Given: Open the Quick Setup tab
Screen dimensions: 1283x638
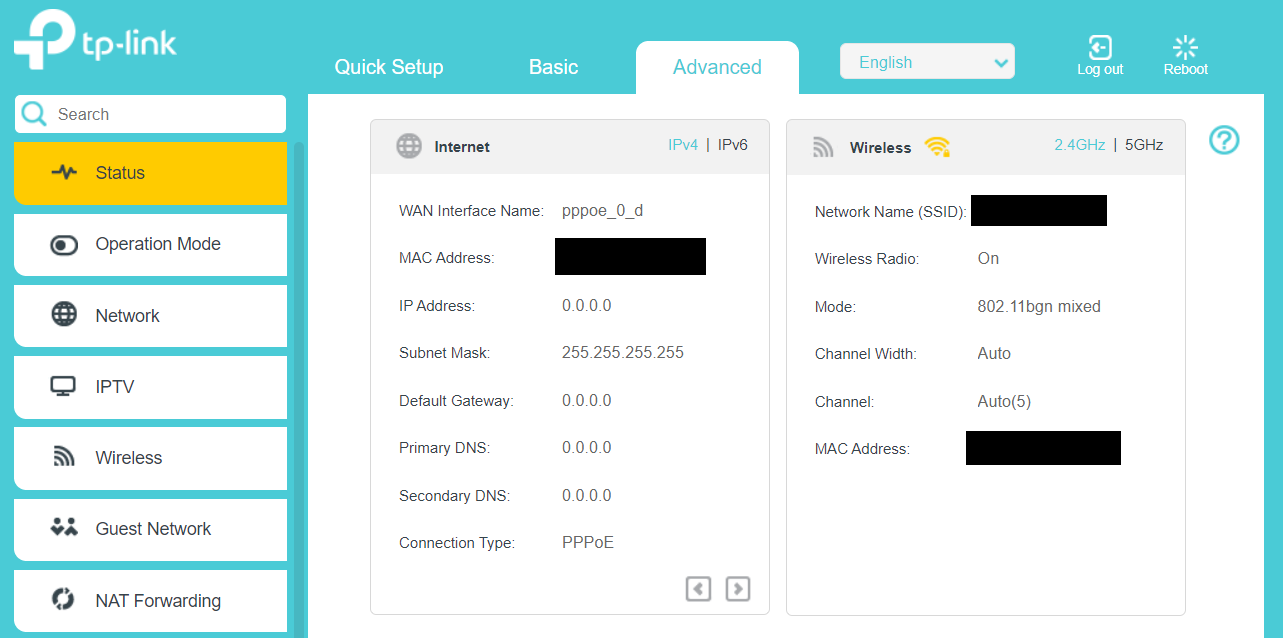Looking at the screenshot, I should [x=389, y=67].
